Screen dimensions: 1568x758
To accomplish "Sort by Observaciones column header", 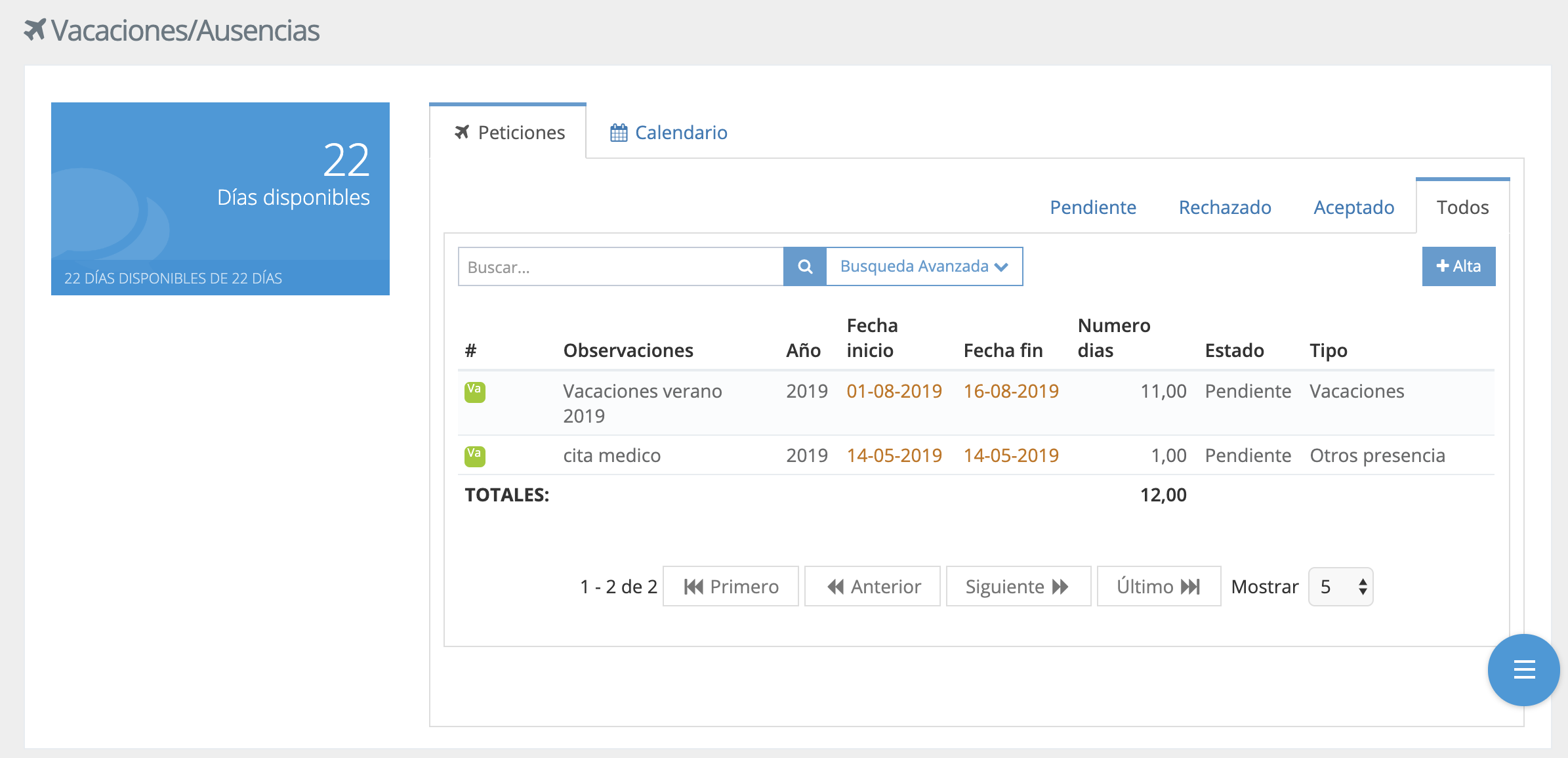I will pyautogui.click(x=628, y=351).
